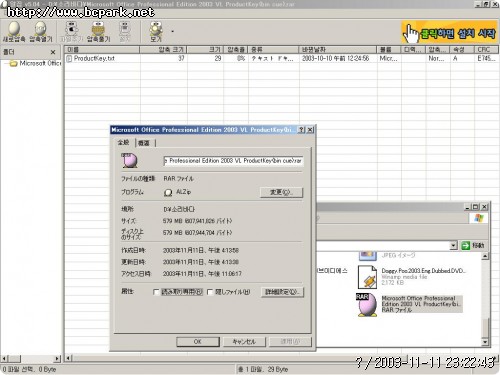Click left arrow of file list scrollbar
Viewport: 500px width, 375px height.
click(x=68, y=359)
